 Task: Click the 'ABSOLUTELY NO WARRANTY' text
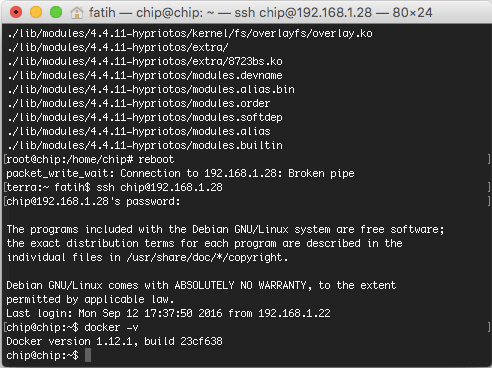(x=240, y=285)
